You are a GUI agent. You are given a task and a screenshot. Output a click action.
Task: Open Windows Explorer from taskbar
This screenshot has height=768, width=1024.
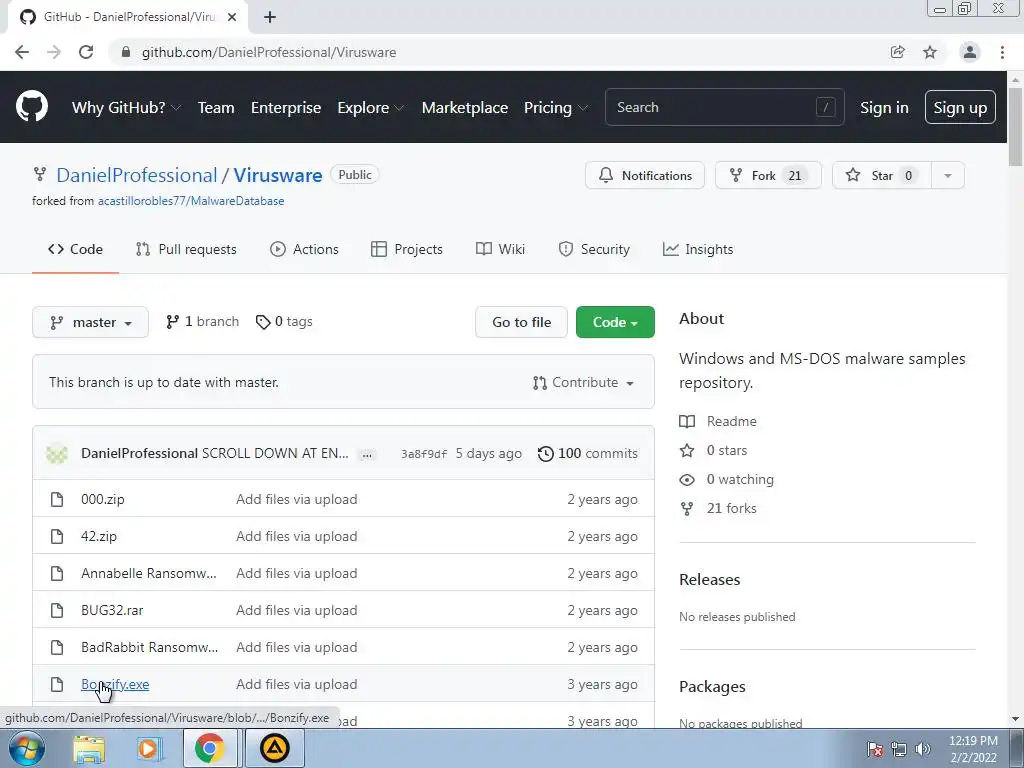click(88, 748)
